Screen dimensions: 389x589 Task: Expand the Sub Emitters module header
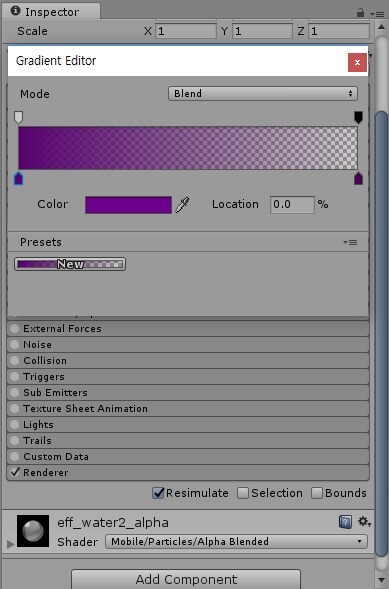[188, 393]
